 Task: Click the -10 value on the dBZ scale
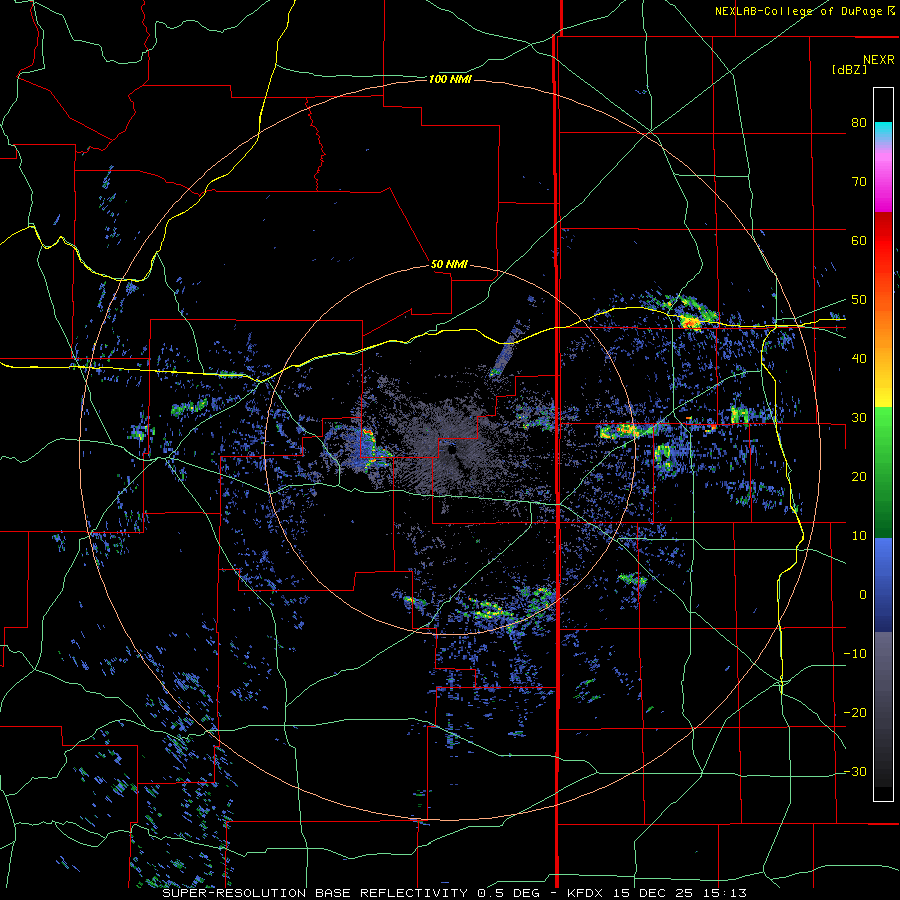coord(855,654)
